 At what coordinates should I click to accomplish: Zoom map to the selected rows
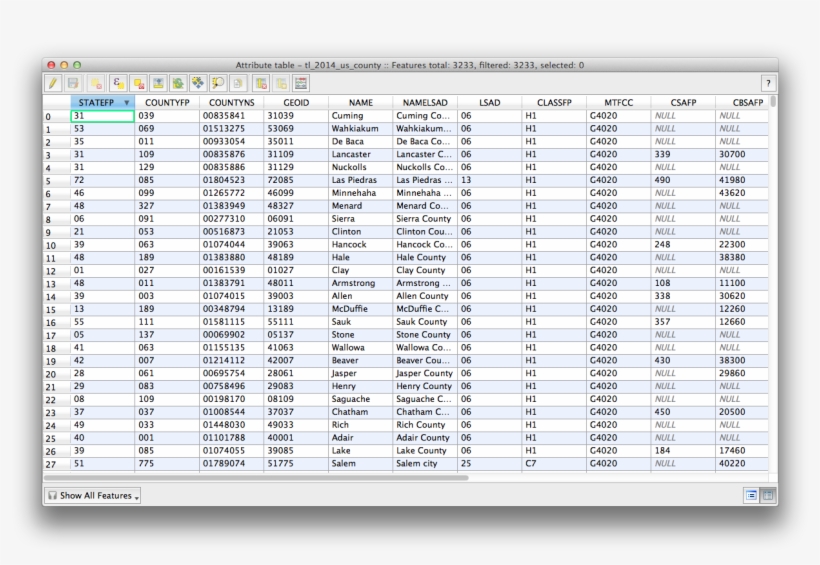click(218, 84)
